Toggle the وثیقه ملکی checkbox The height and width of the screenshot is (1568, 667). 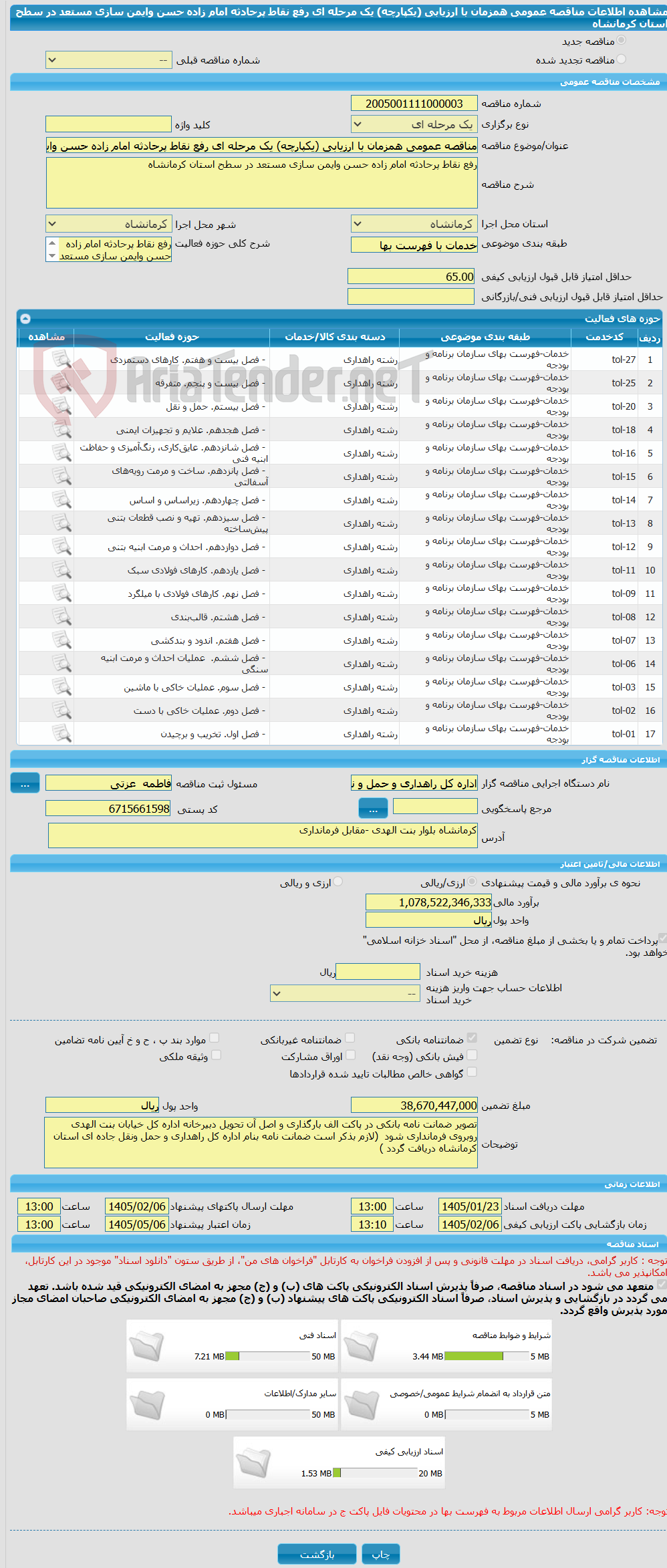coord(216,1055)
